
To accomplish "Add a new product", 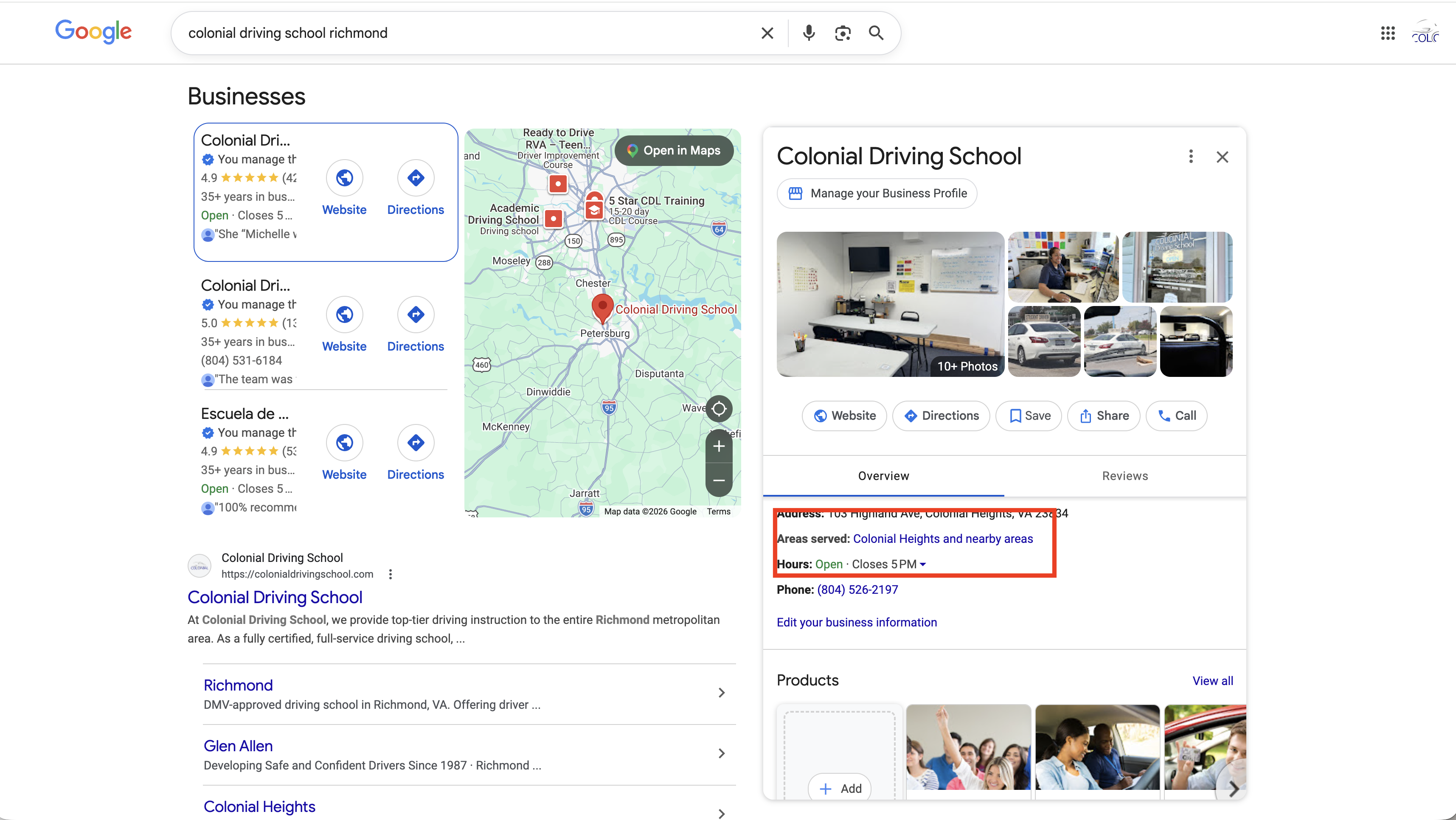I will [839, 789].
